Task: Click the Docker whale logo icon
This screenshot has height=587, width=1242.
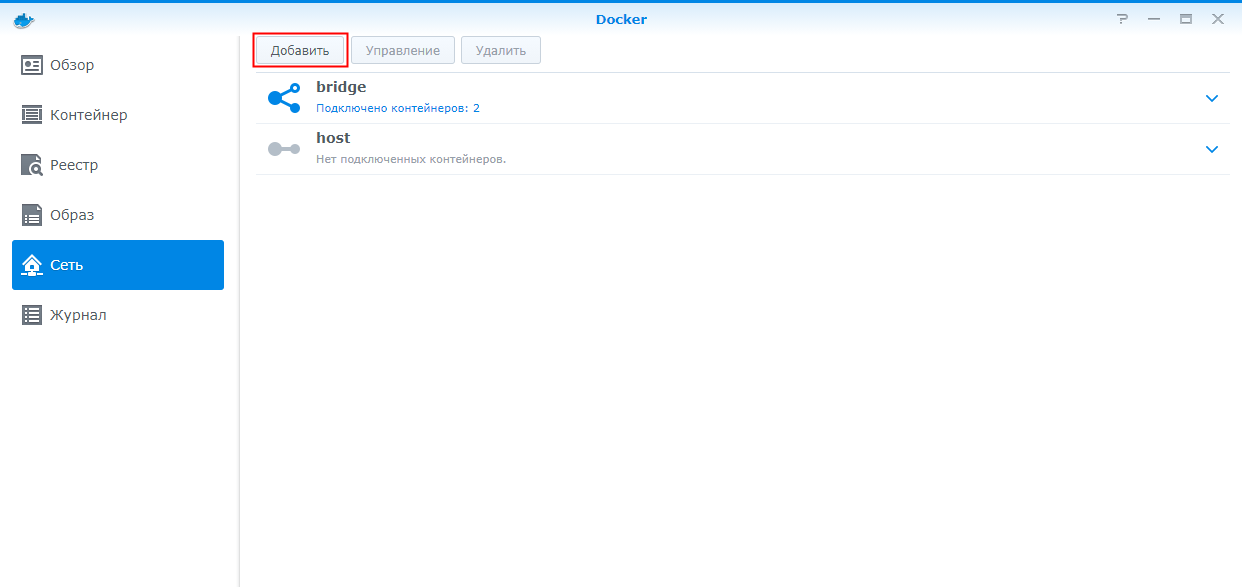Action: click(x=24, y=19)
